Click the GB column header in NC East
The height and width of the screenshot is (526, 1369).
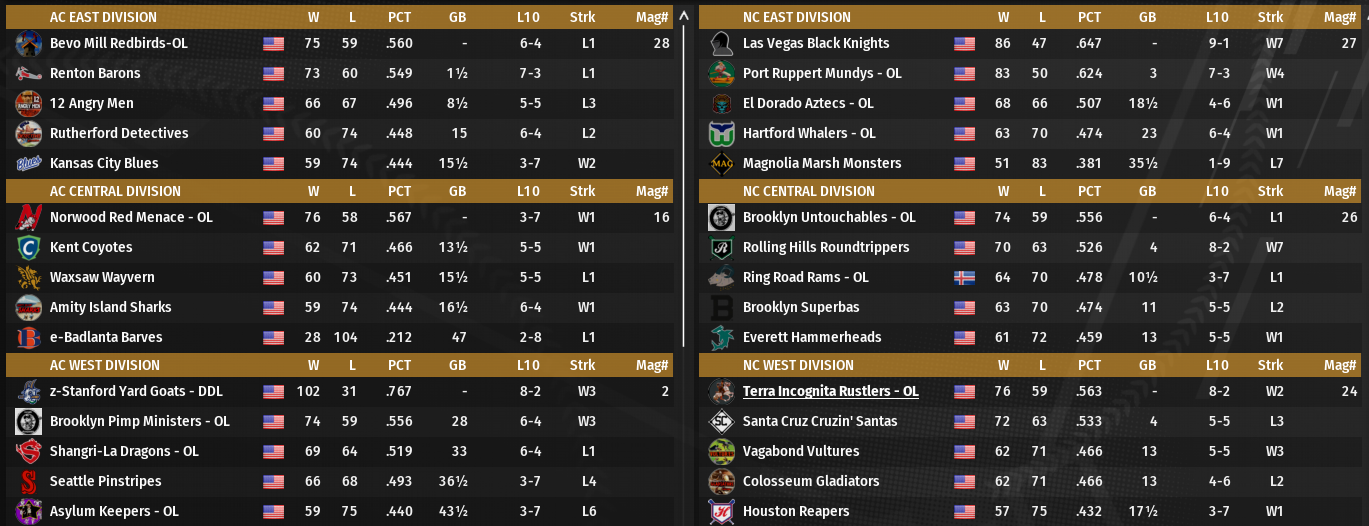1146,17
